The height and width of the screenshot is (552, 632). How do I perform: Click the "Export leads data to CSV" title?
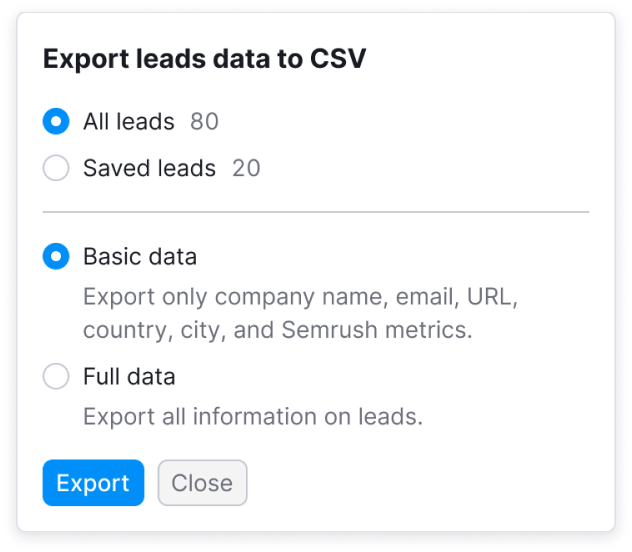tap(204, 59)
